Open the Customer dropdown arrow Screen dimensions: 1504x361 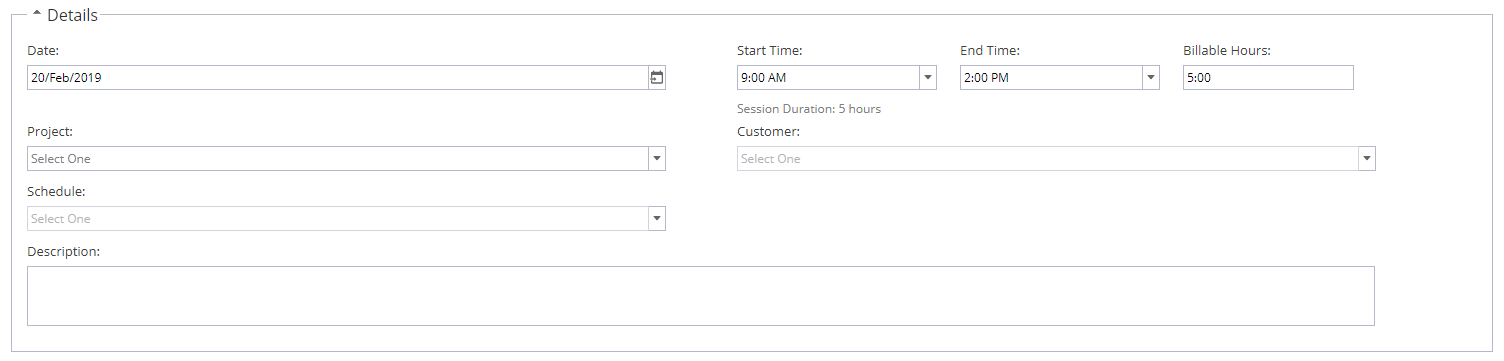[1366, 159]
